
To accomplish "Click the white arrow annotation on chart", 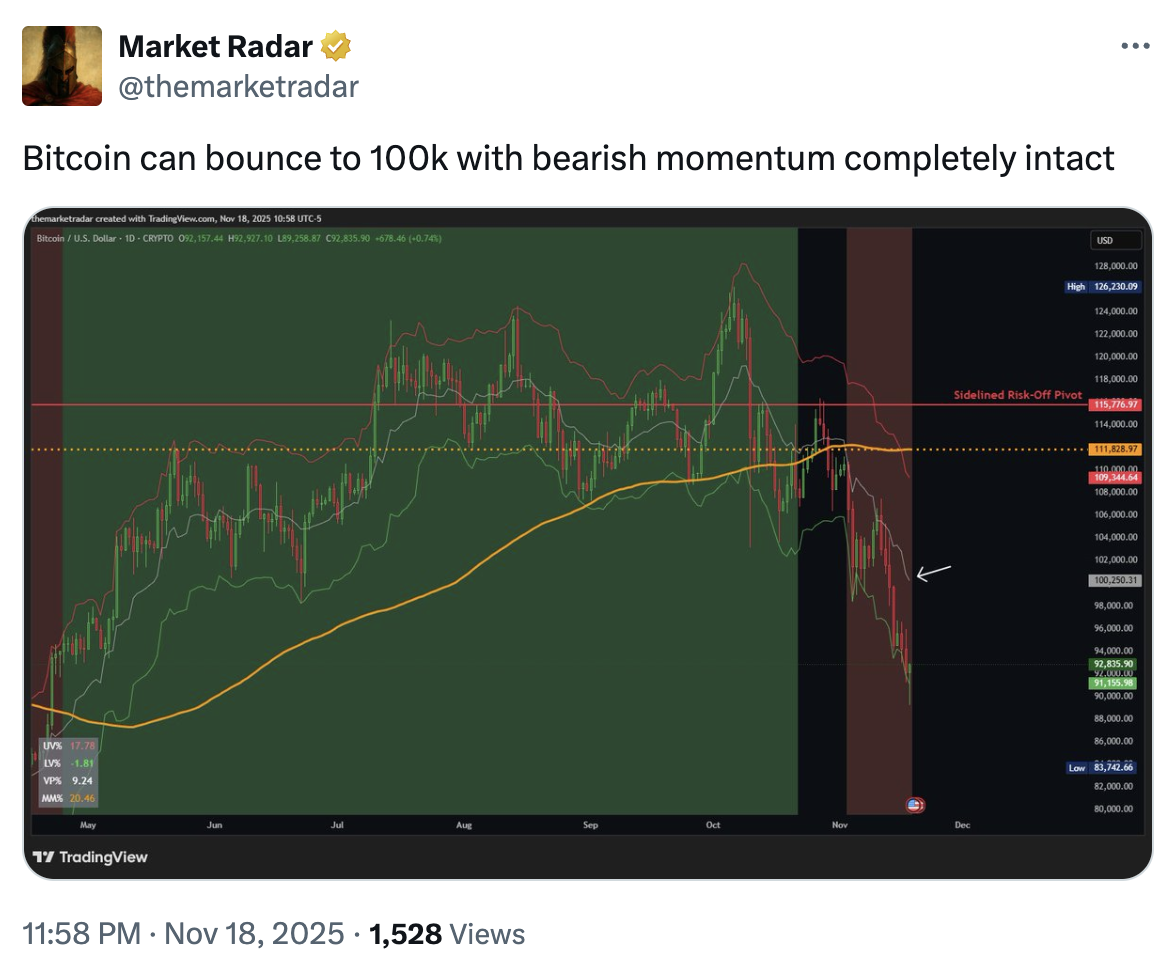I will 933,572.
